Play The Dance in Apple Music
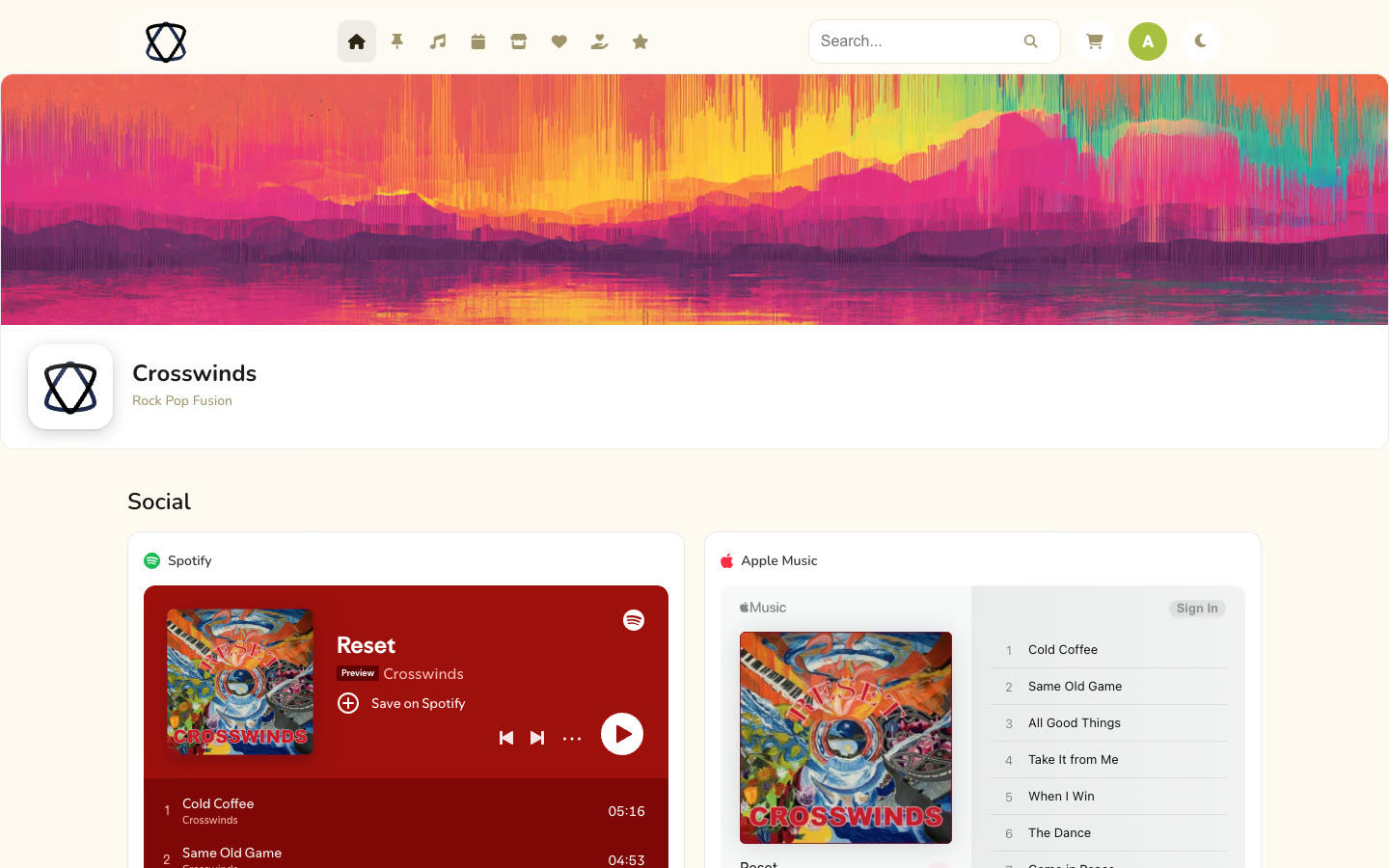This screenshot has width=1389, height=868. (x=1108, y=833)
